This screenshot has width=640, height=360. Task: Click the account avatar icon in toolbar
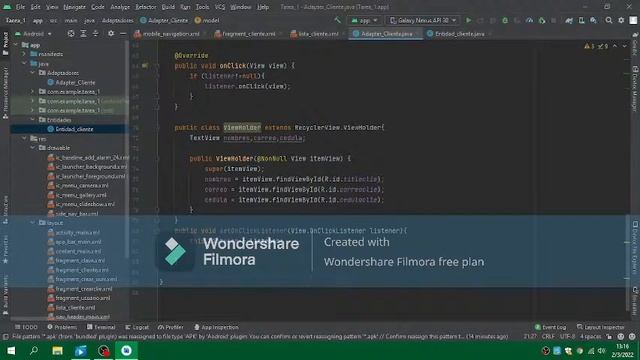pyautogui.click(x=633, y=20)
